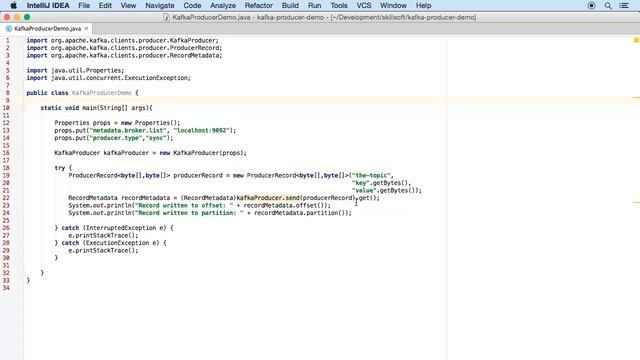Viewport: 640px width, 360px height.
Task: Click the warning stripe mark near line 9
Action: point(636,98)
